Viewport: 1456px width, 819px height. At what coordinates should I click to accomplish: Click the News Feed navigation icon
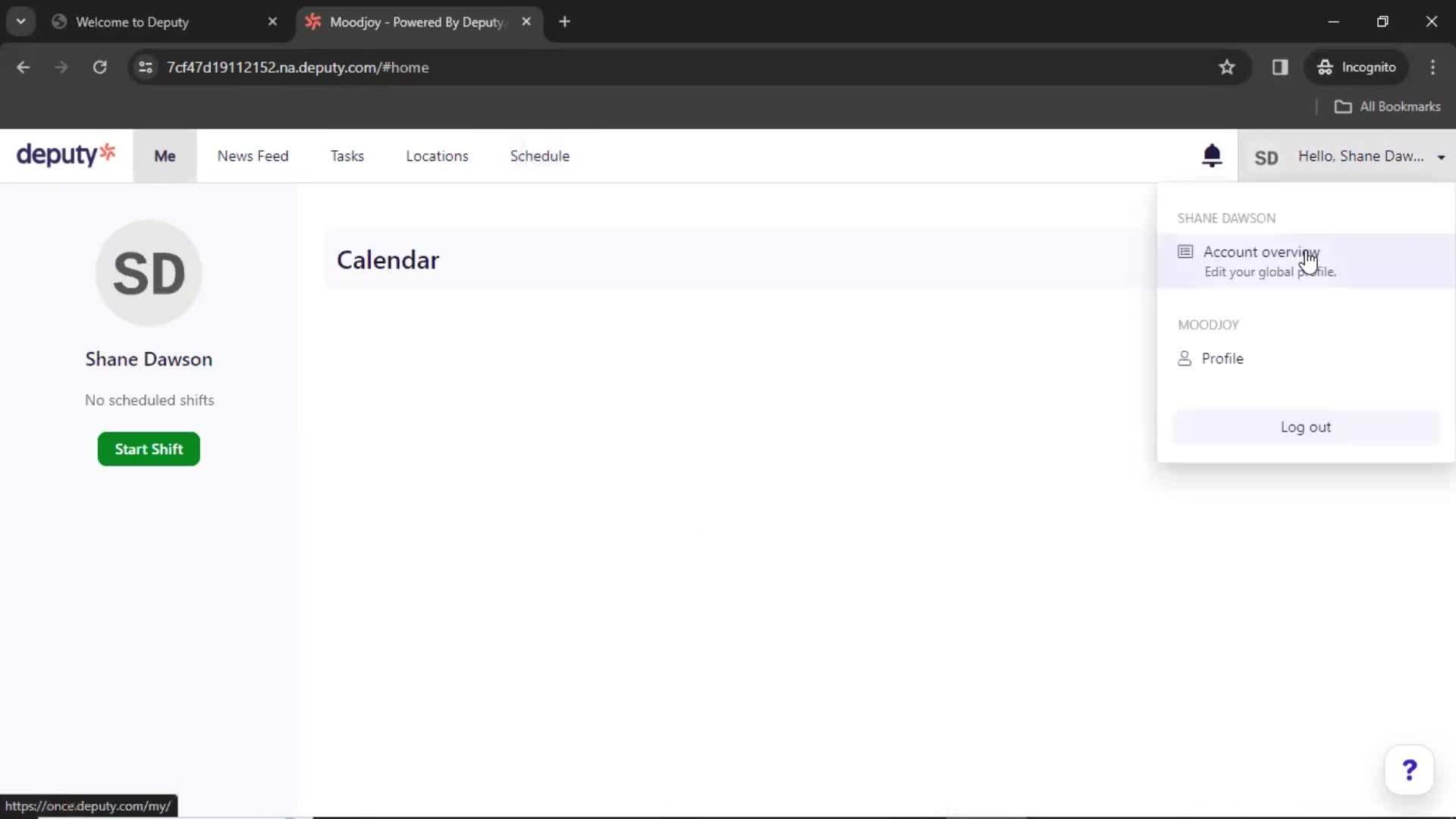tap(253, 155)
